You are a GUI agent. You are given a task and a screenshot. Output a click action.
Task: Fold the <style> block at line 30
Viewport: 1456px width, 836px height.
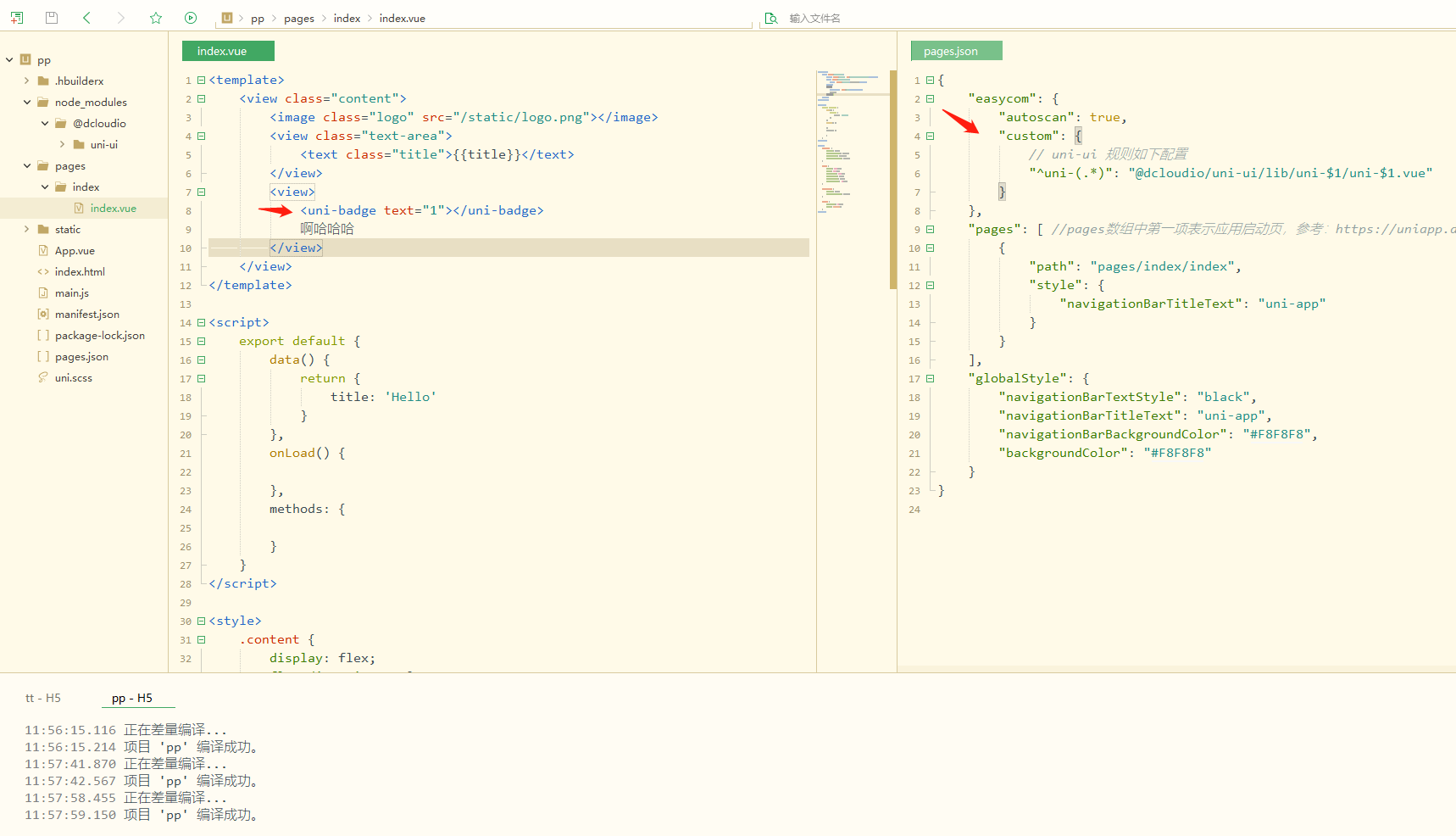click(x=202, y=621)
